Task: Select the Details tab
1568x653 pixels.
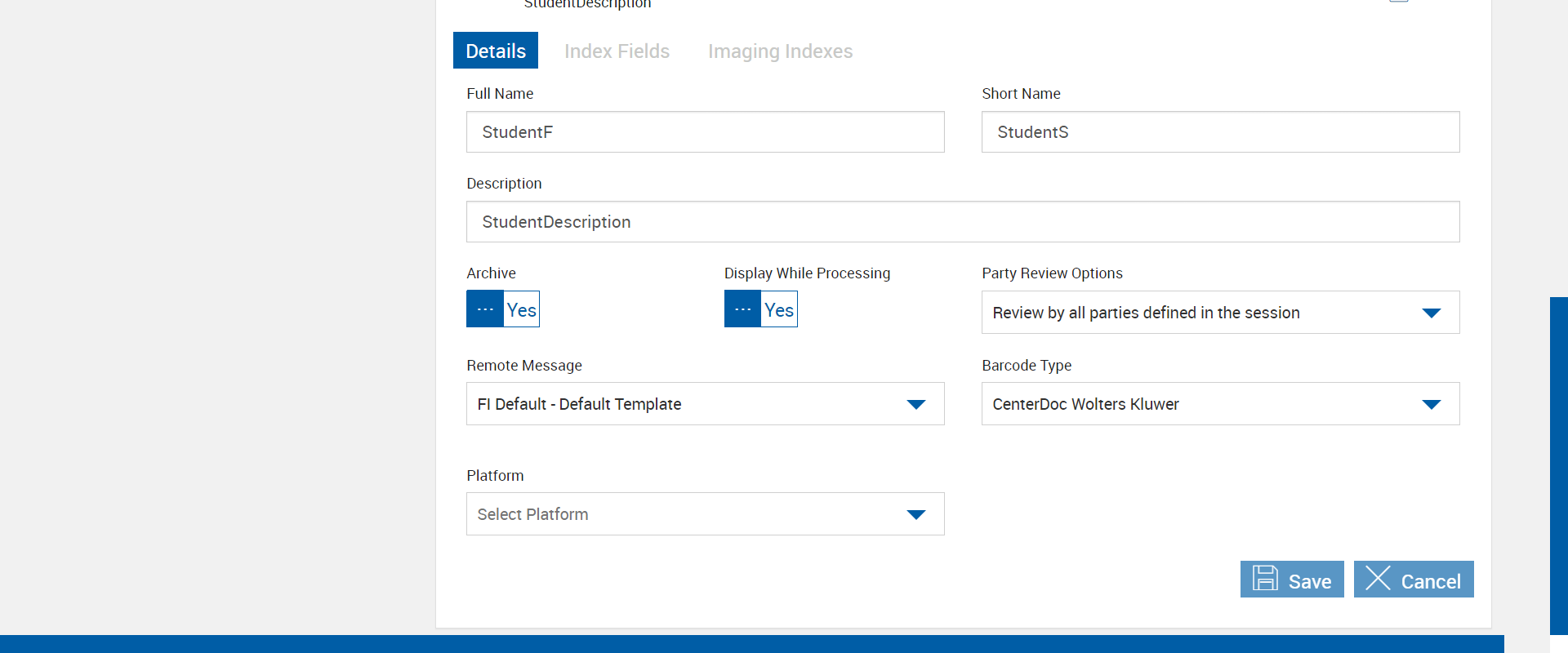Action: point(496,51)
